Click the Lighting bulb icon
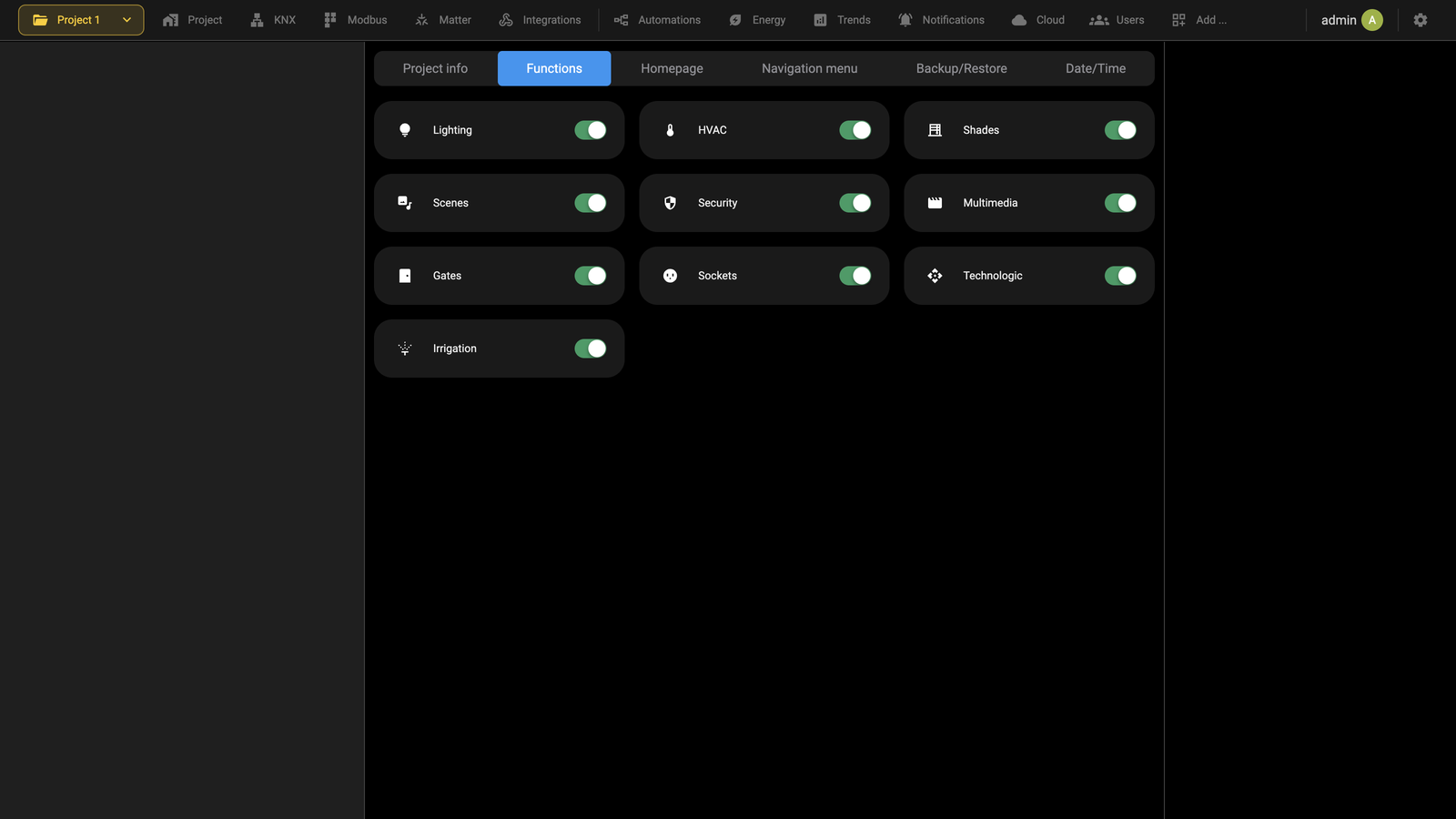 click(x=405, y=130)
